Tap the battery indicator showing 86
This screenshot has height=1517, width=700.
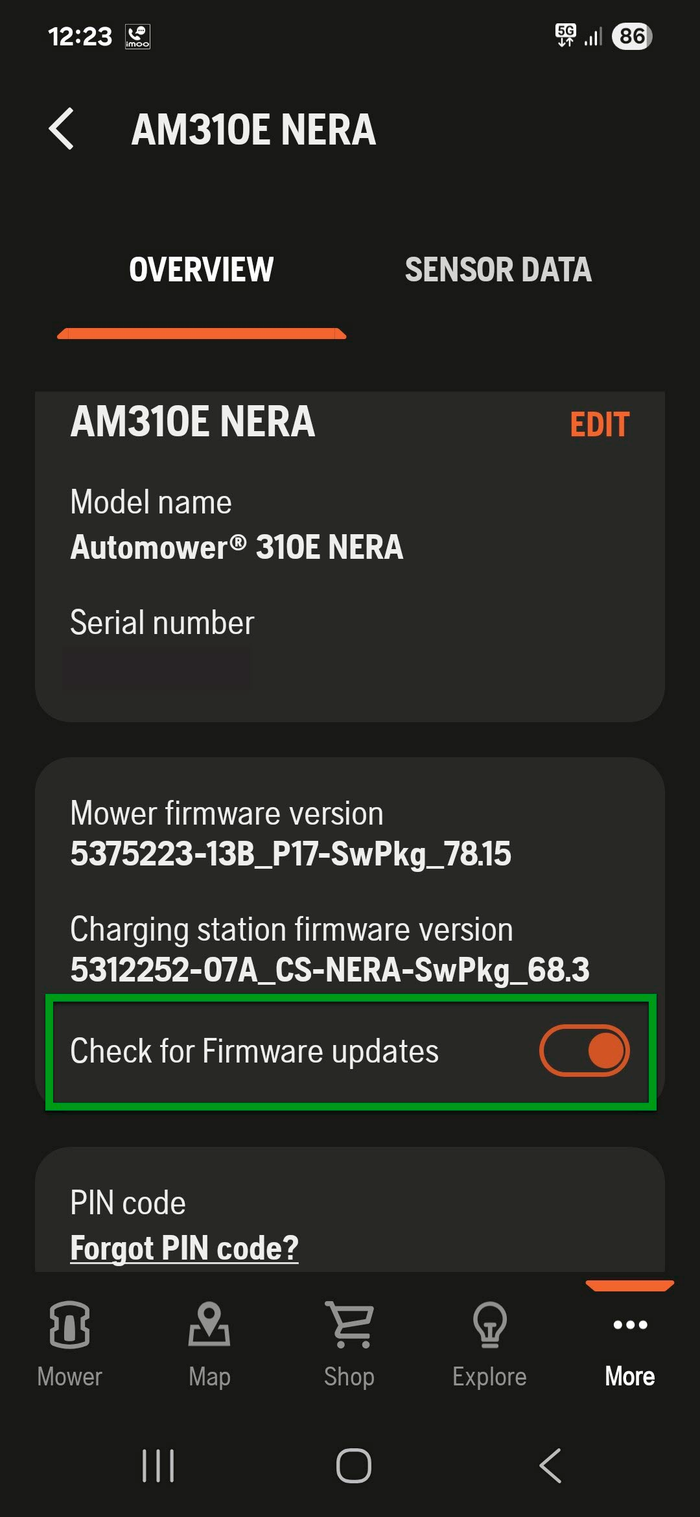(x=631, y=36)
